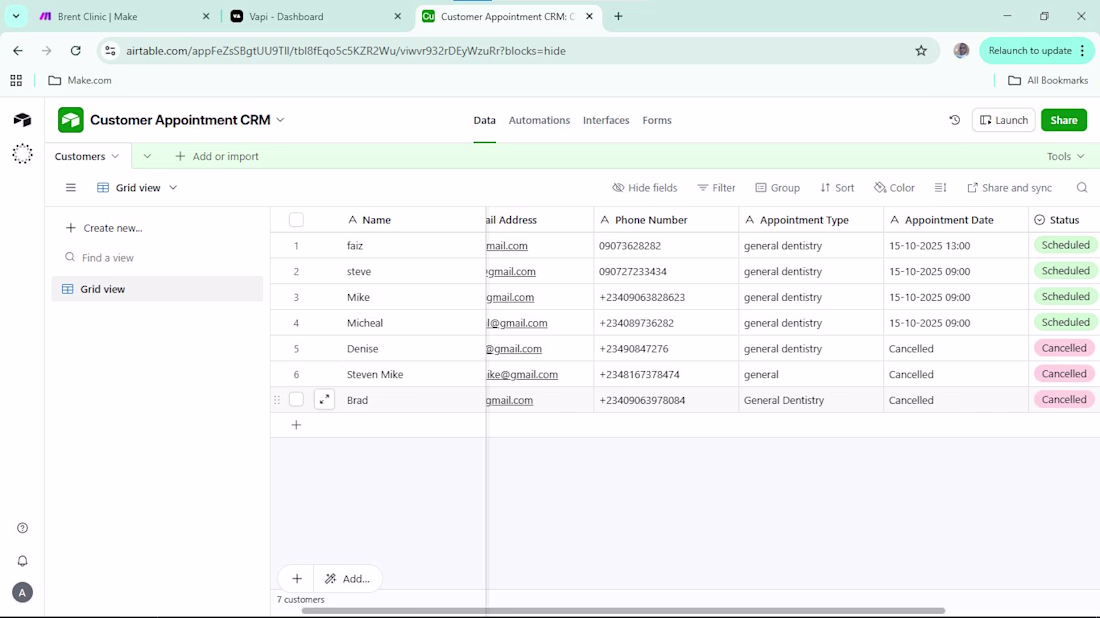Click the Appointment Type column header
Viewport: 1100px width, 618px height.
(x=811, y=220)
